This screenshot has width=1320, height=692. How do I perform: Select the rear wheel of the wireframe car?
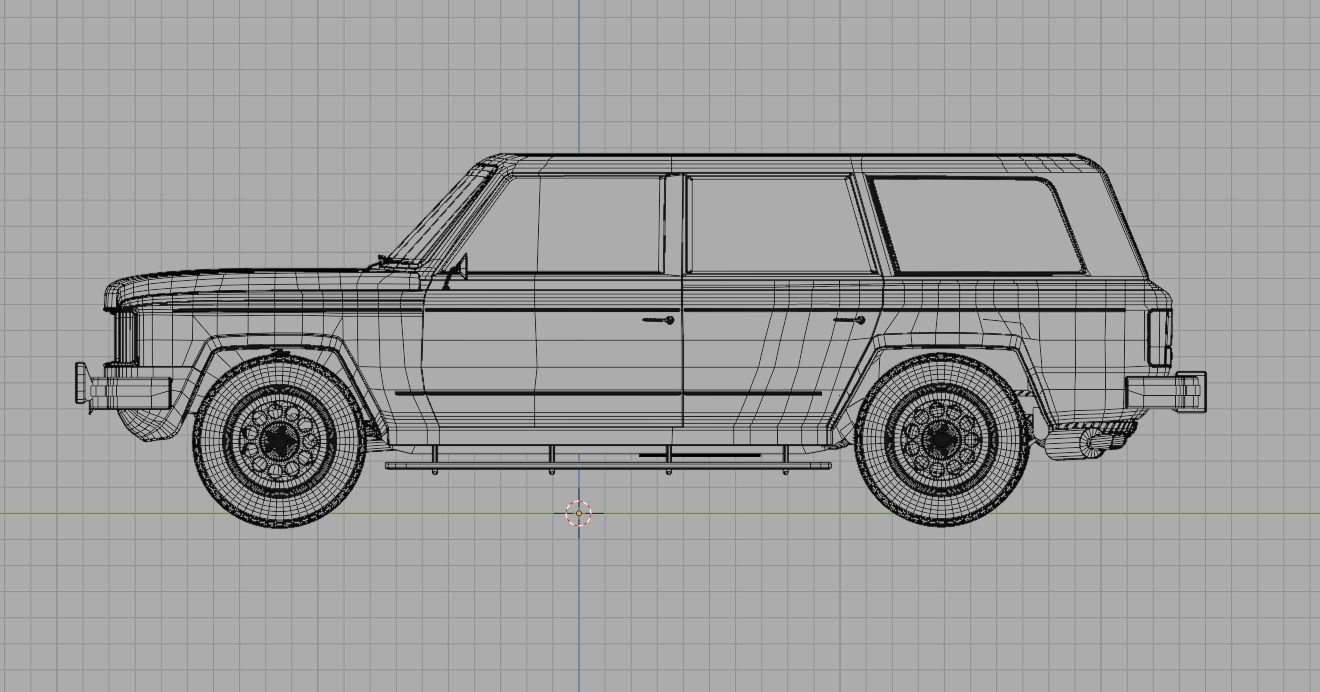coord(942,440)
